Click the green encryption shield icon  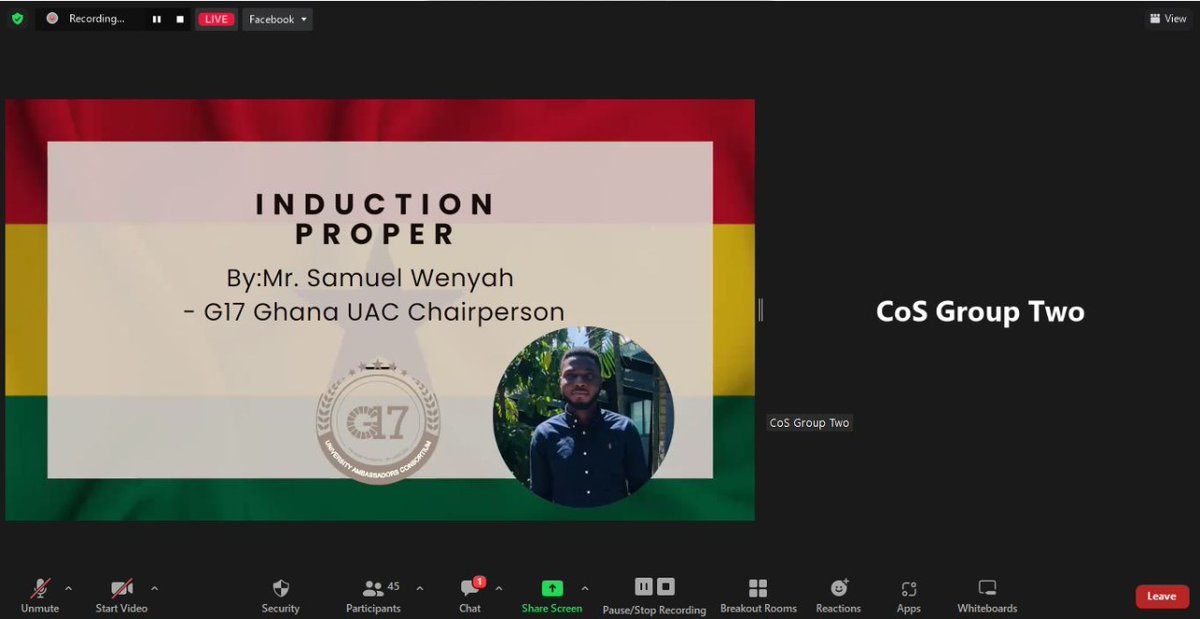pyautogui.click(x=17, y=19)
